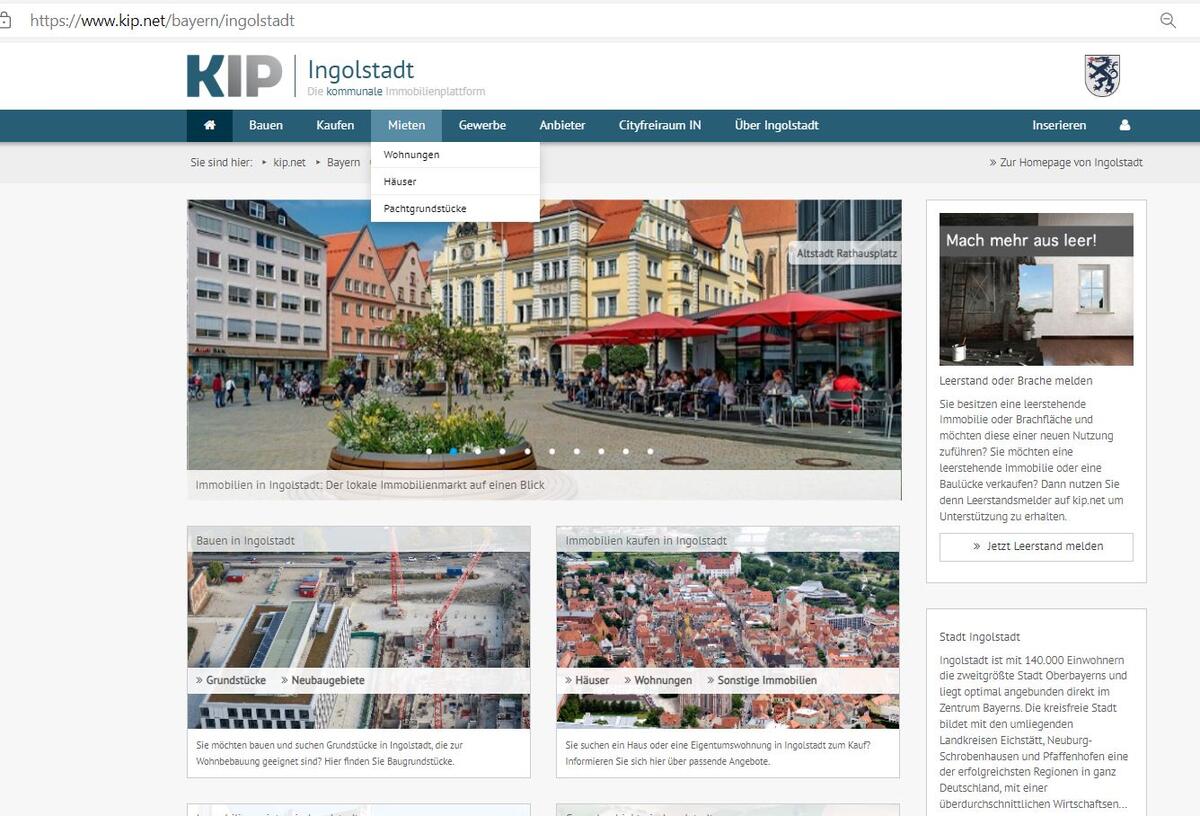1200x816 pixels.
Task: Open Zur Homepage von Ingolstadt link
Action: tap(1066, 162)
